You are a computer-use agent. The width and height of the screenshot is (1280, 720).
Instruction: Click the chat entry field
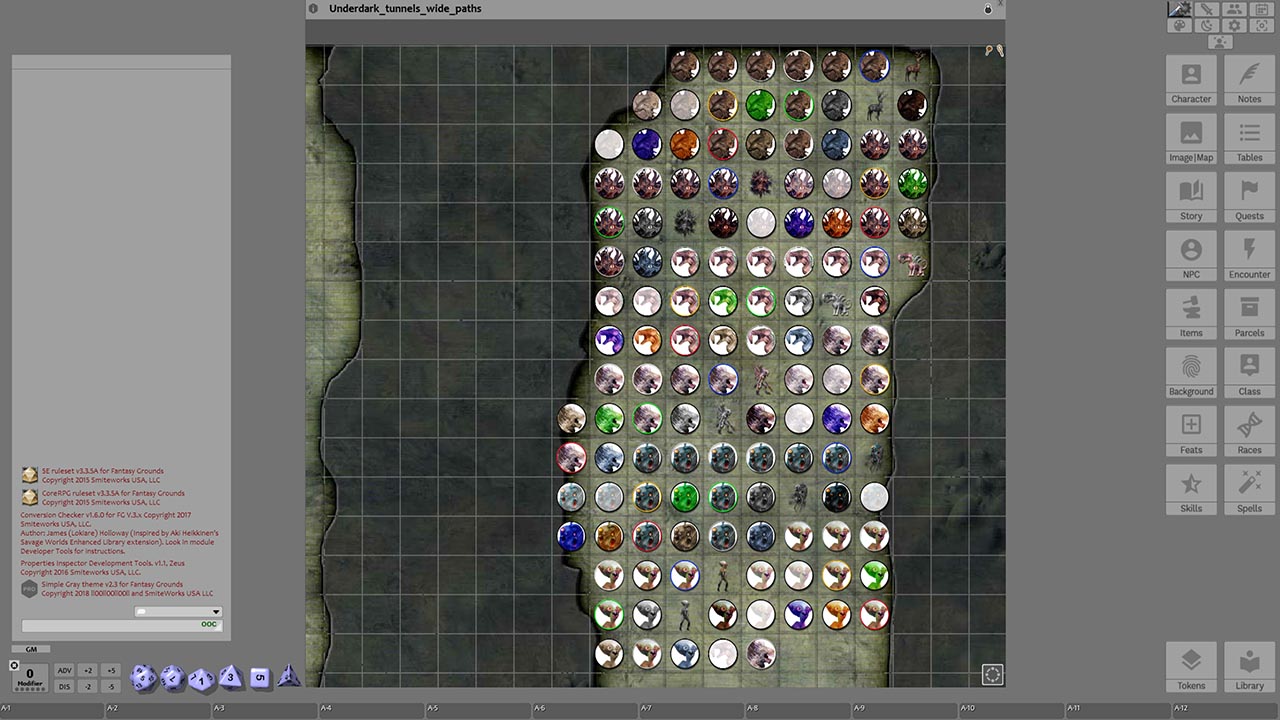pos(122,625)
